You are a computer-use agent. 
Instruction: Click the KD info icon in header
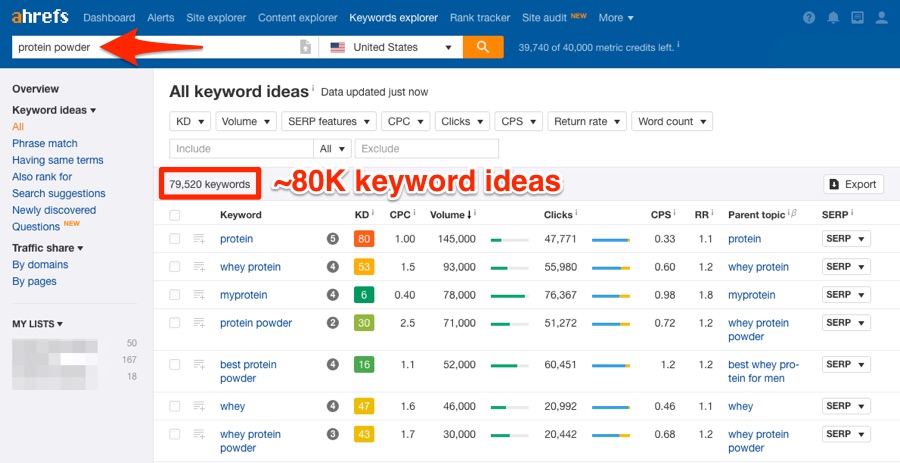coord(373,213)
